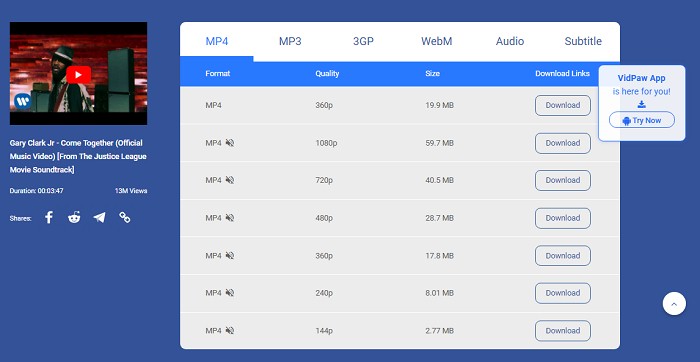Viewport: 700px width, 362px height.
Task: Download the 480p MP4 file
Action: tap(563, 218)
